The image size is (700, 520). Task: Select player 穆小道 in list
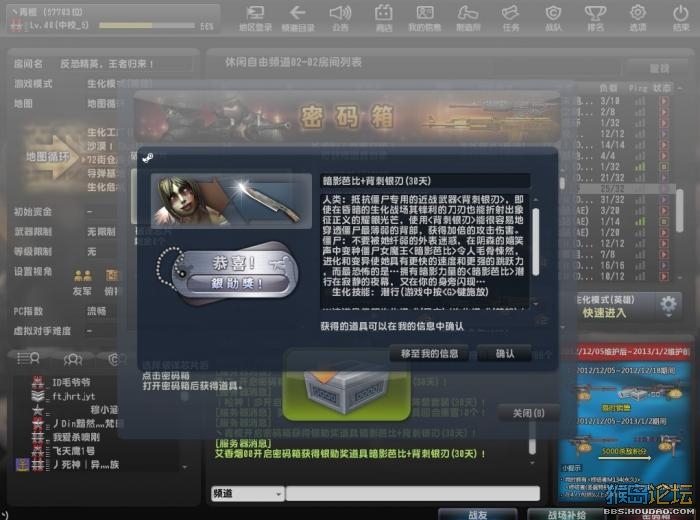(x=104, y=409)
